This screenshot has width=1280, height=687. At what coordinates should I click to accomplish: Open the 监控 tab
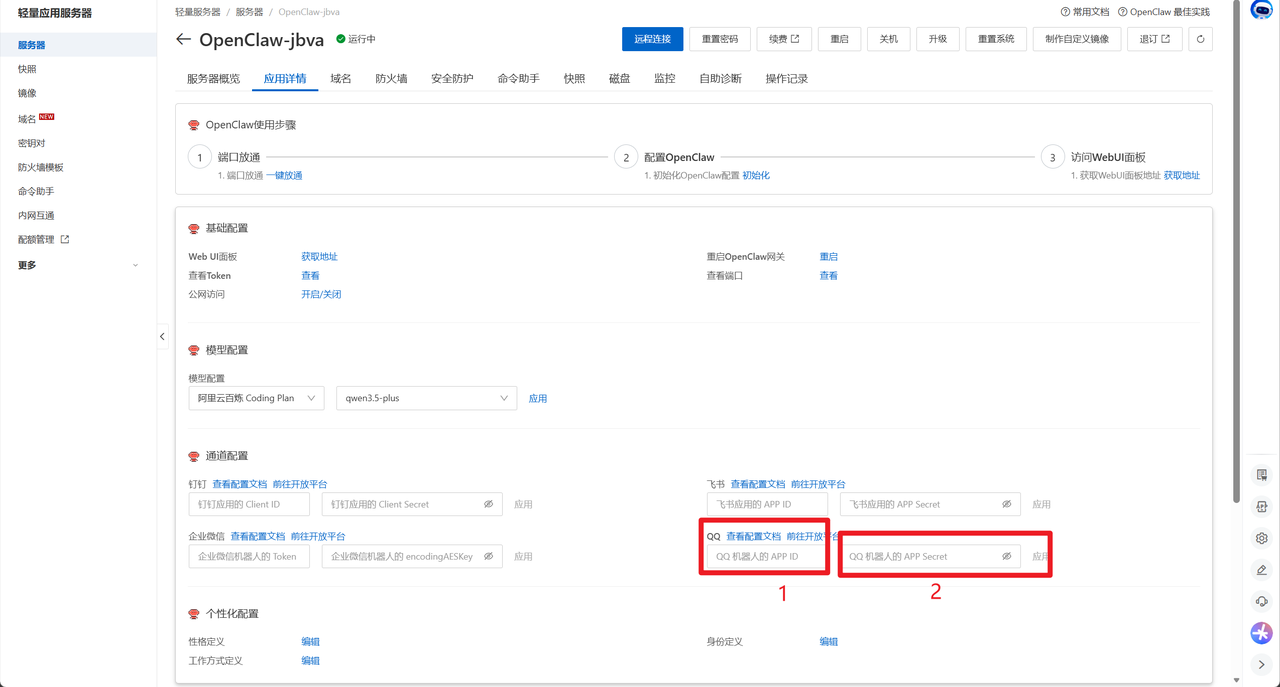coord(664,78)
